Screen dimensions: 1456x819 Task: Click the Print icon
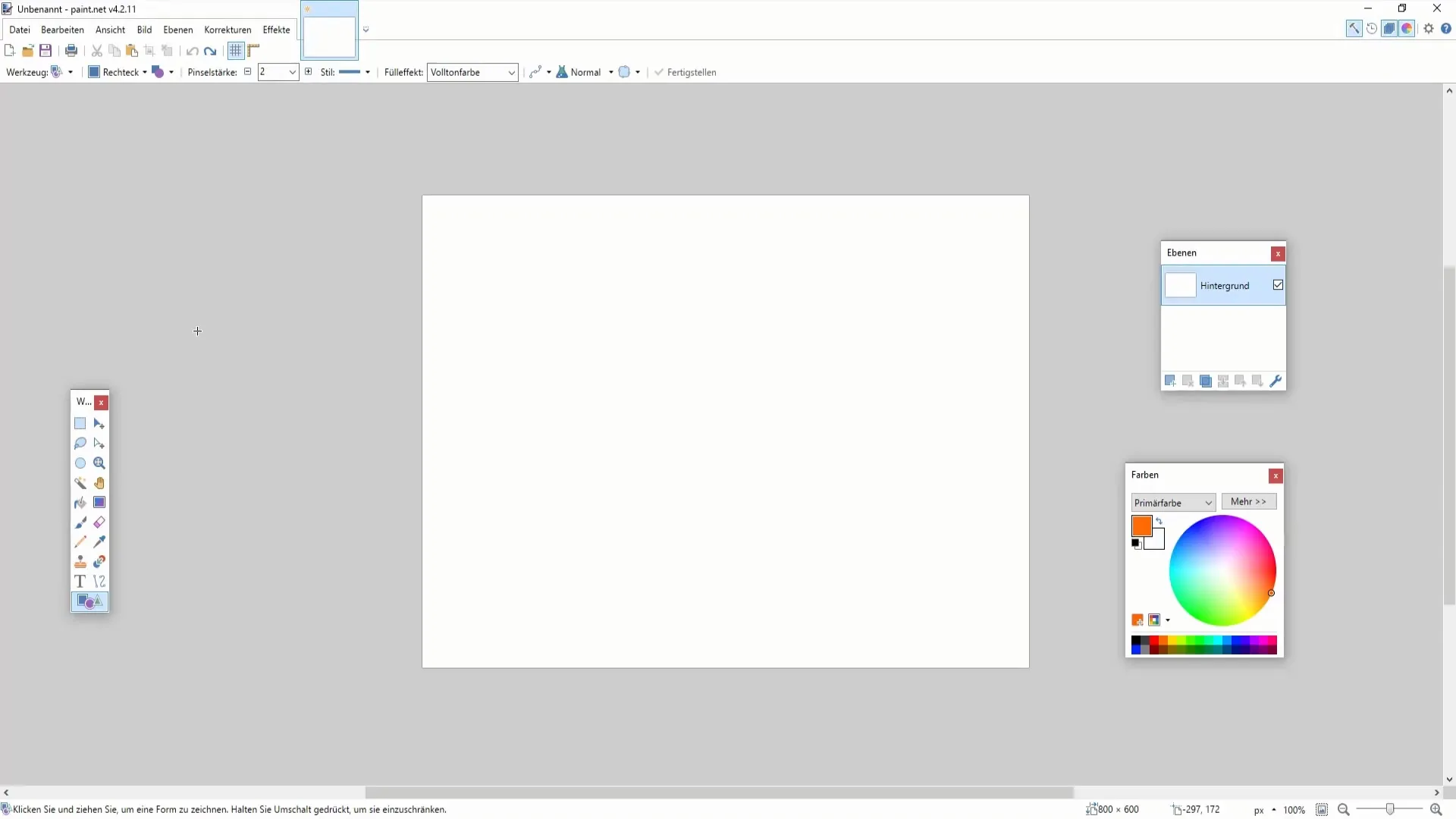point(71,51)
